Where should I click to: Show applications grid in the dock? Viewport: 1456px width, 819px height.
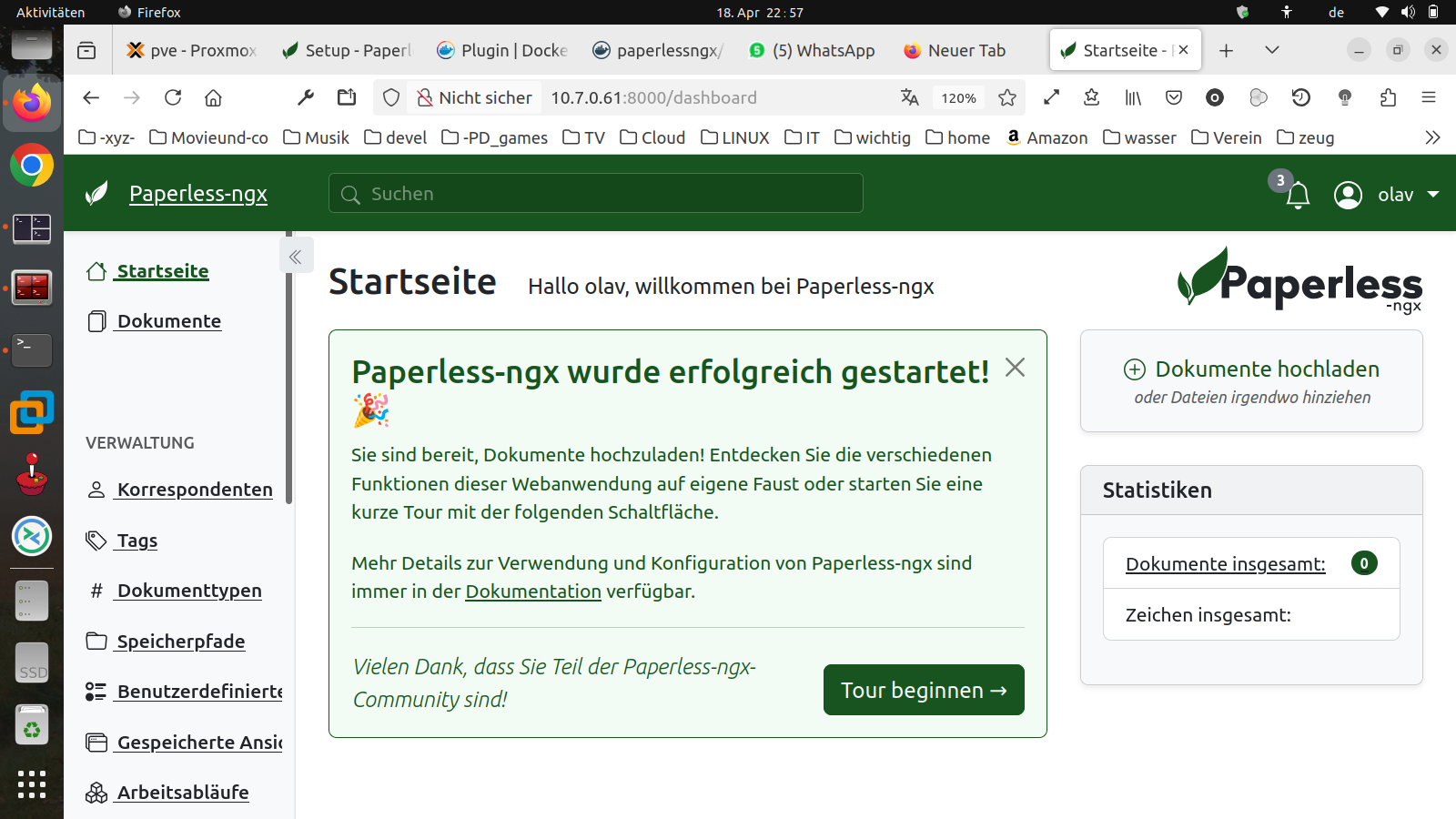(x=32, y=784)
